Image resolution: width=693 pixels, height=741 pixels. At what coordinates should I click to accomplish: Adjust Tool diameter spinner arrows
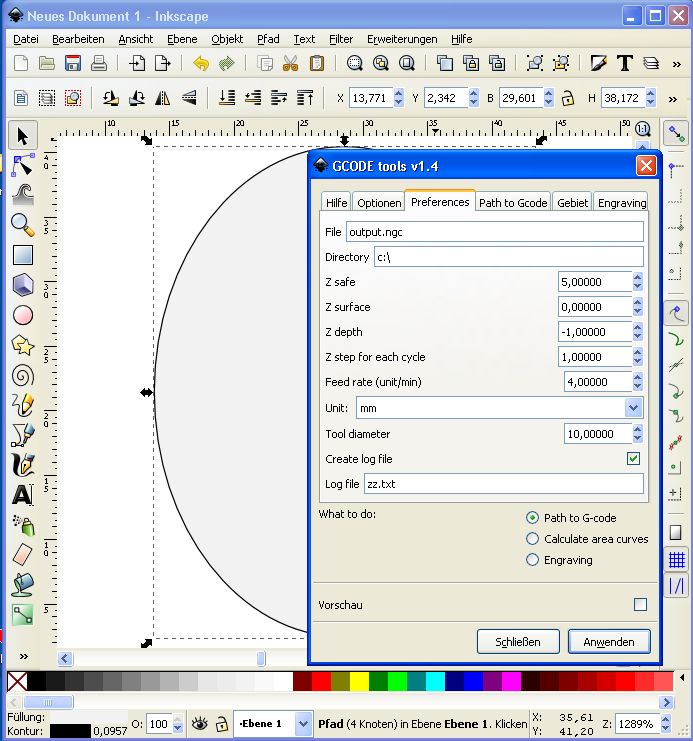(637, 434)
